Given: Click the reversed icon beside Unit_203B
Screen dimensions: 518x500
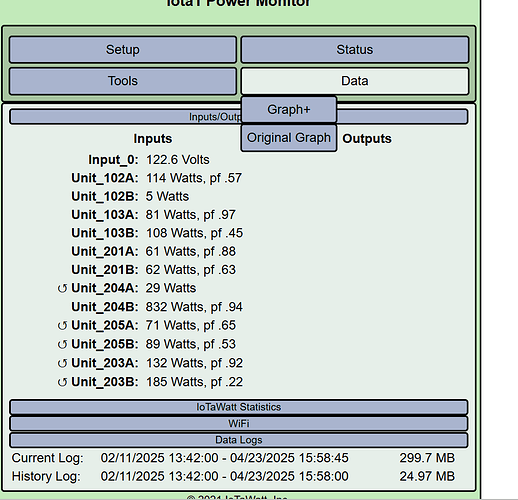Looking at the screenshot, I should pyautogui.click(x=62, y=382).
